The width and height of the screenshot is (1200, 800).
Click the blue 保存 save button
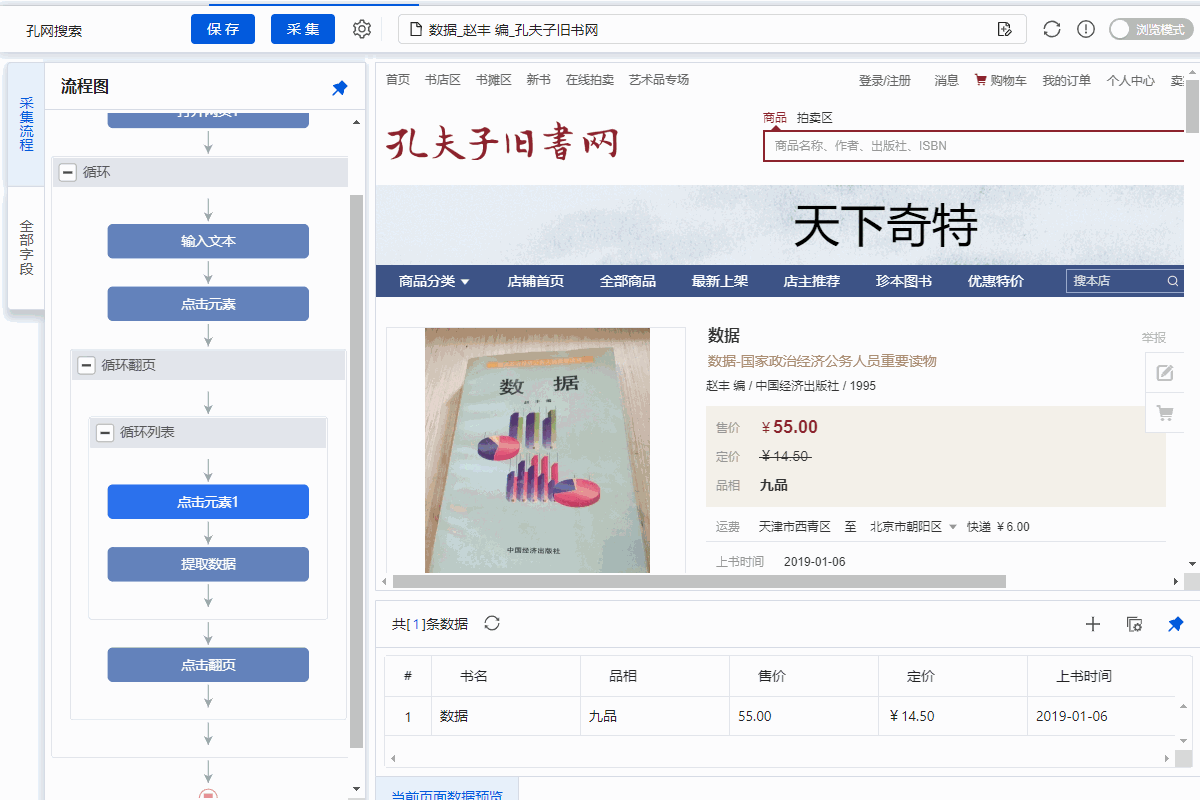[x=223, y=29]
